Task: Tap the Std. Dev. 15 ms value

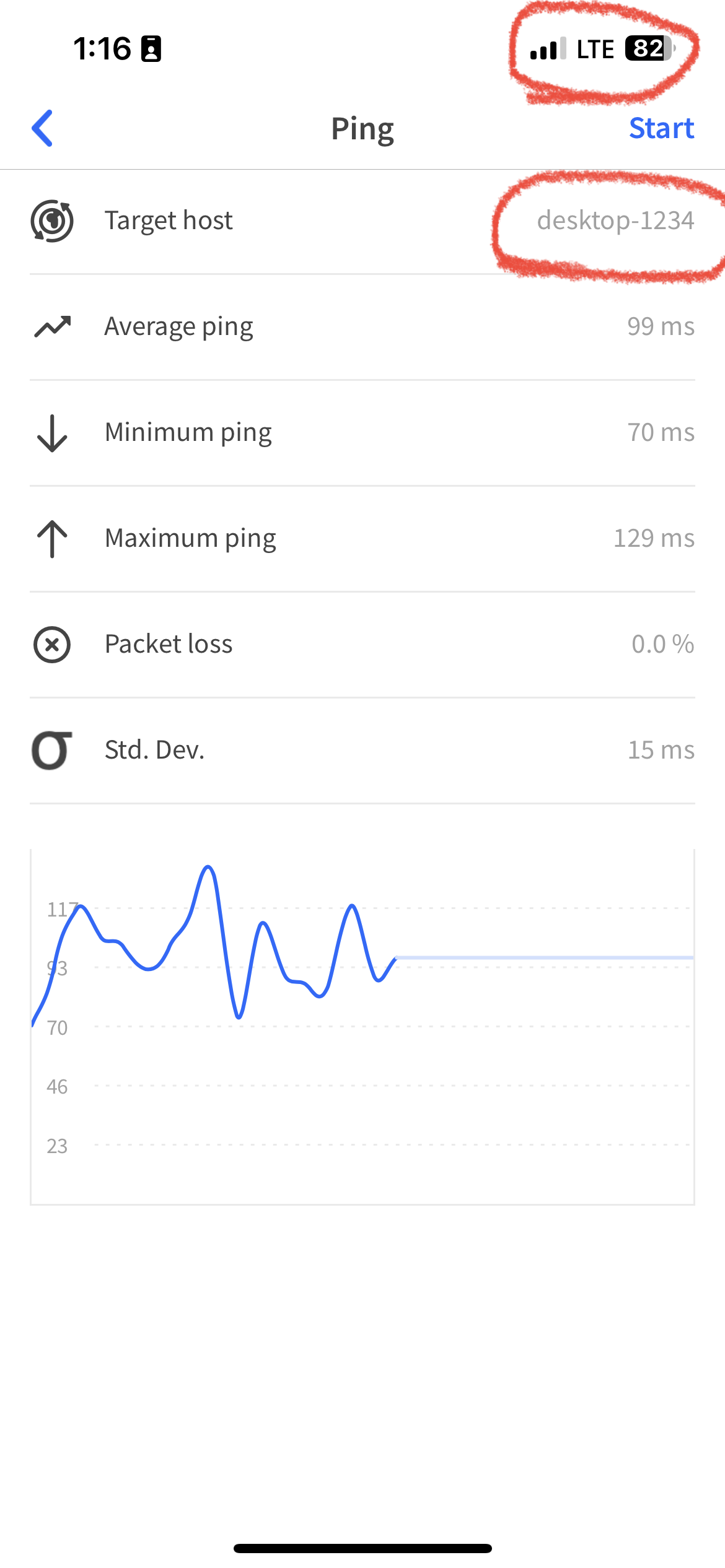Action: click(x=661, y=750)
